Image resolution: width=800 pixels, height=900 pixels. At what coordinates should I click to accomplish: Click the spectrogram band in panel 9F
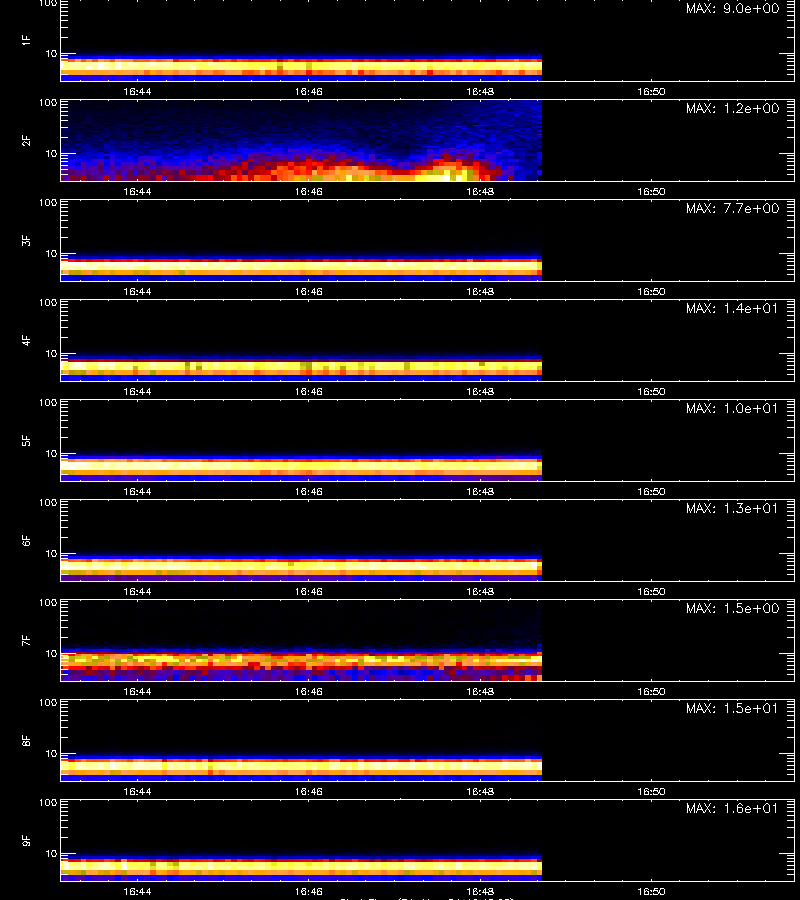301,868
